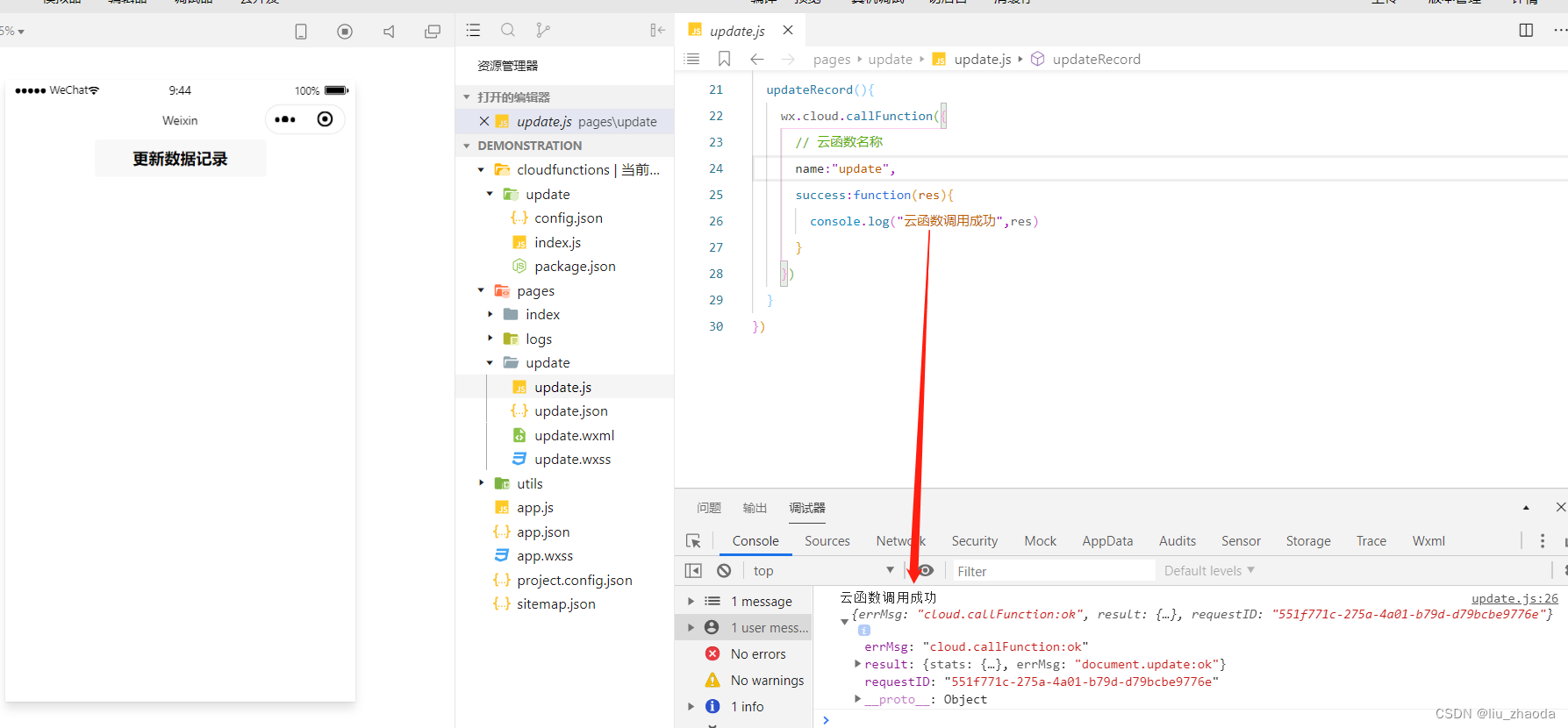1568x728 pixels.
Task: Click the mini program capsule close circle
Action: (326, 119)
